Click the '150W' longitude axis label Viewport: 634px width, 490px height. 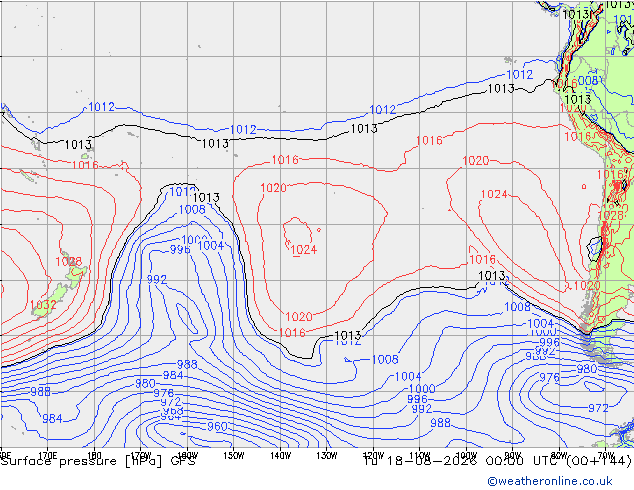[234, 456]
